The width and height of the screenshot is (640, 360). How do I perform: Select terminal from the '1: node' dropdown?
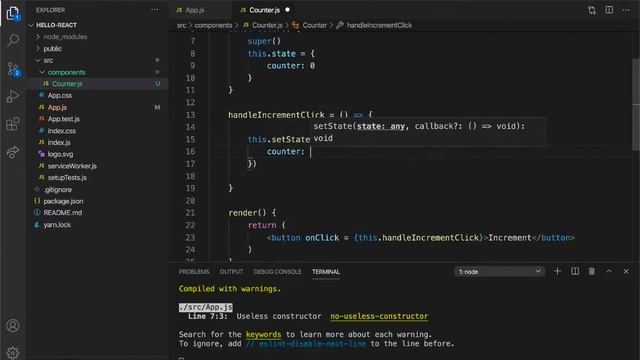tap(500, 271)
